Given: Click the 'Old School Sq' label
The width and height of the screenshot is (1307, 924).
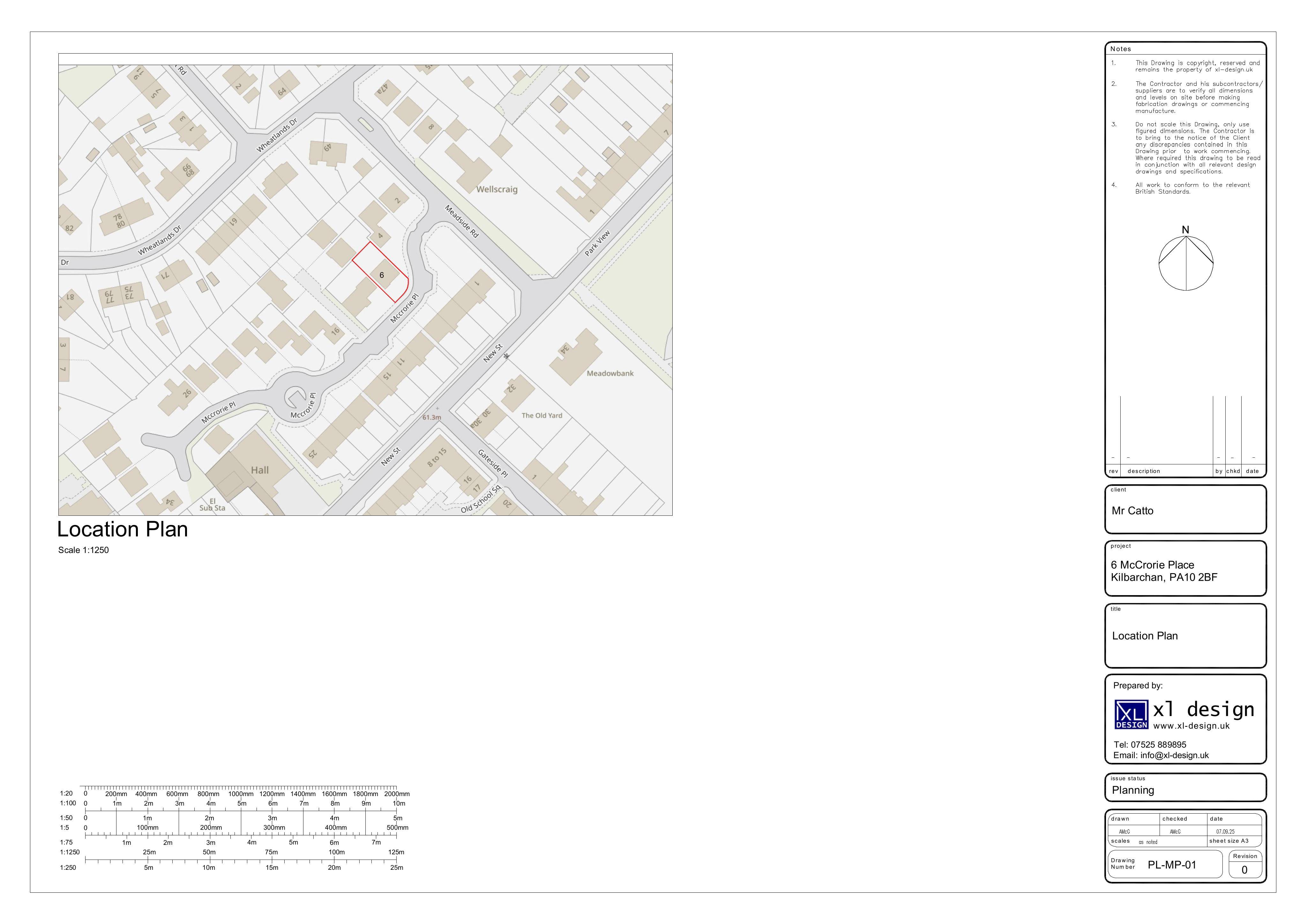Looking at the screenshot, I should 481,499.
